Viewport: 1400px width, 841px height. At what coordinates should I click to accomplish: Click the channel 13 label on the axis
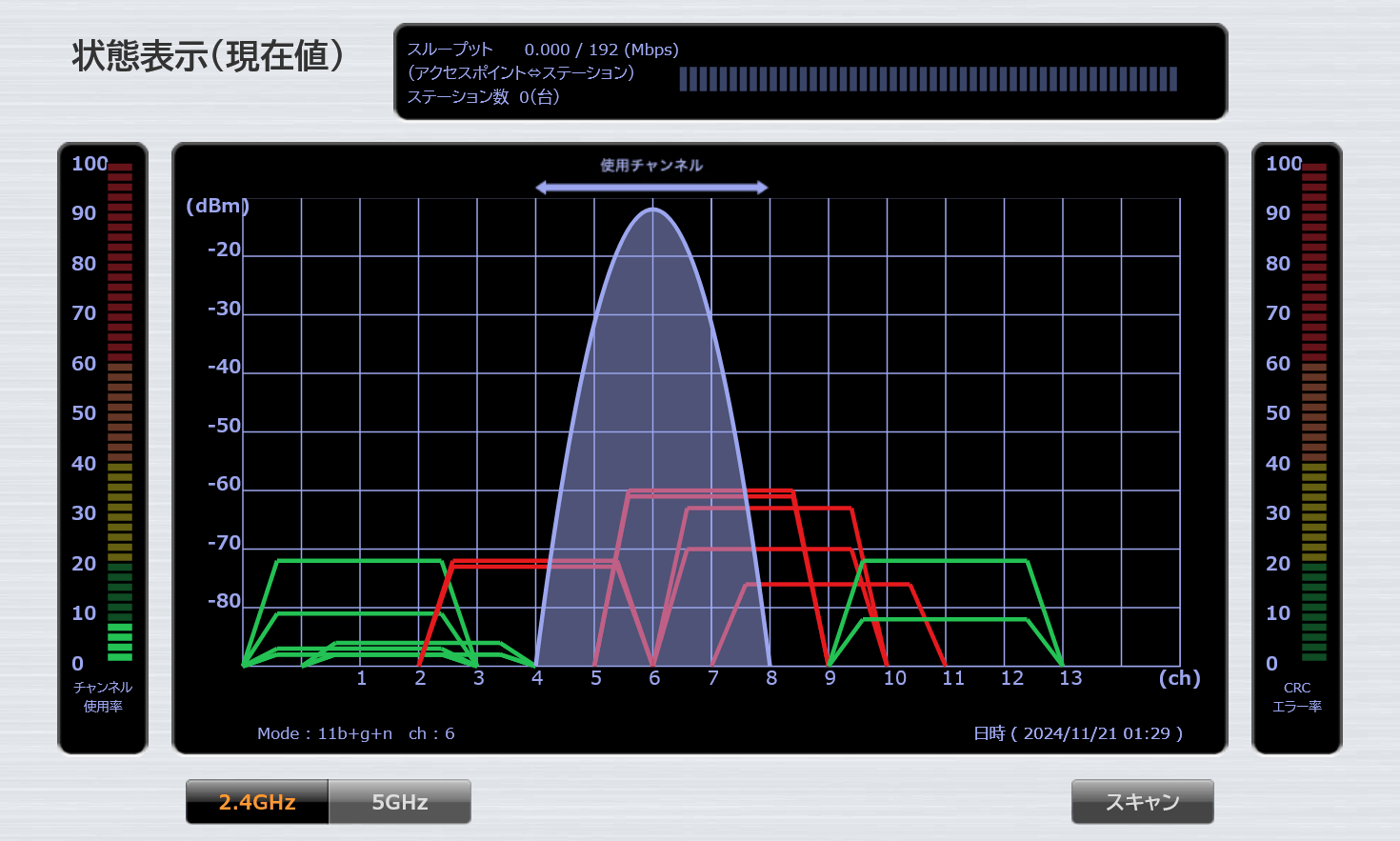coord(1070,678)
